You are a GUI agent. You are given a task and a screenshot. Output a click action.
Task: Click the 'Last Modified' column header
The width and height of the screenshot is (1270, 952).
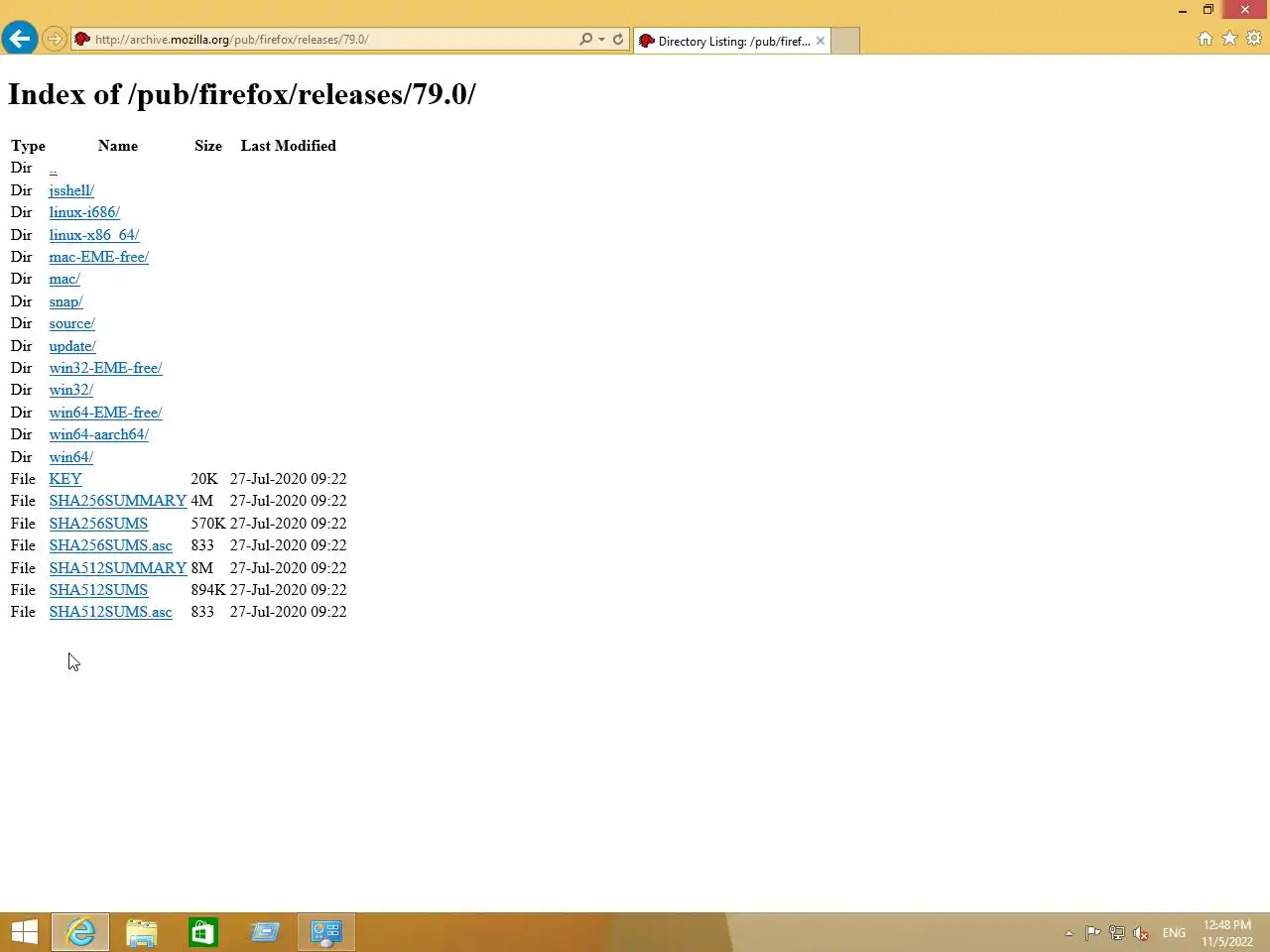(x=289, y=146)
